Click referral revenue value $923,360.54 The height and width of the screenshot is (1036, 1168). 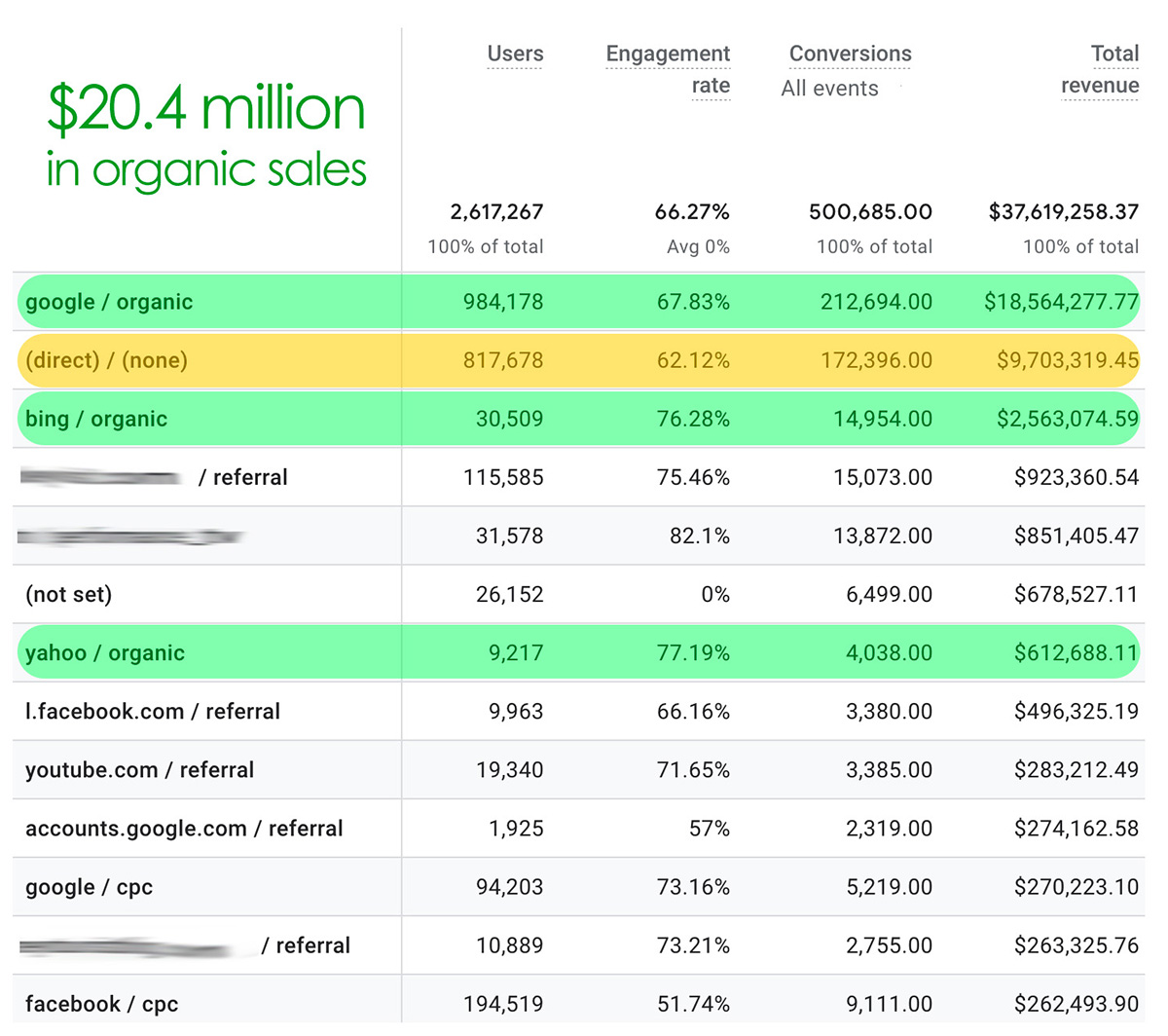(1077, 477)
